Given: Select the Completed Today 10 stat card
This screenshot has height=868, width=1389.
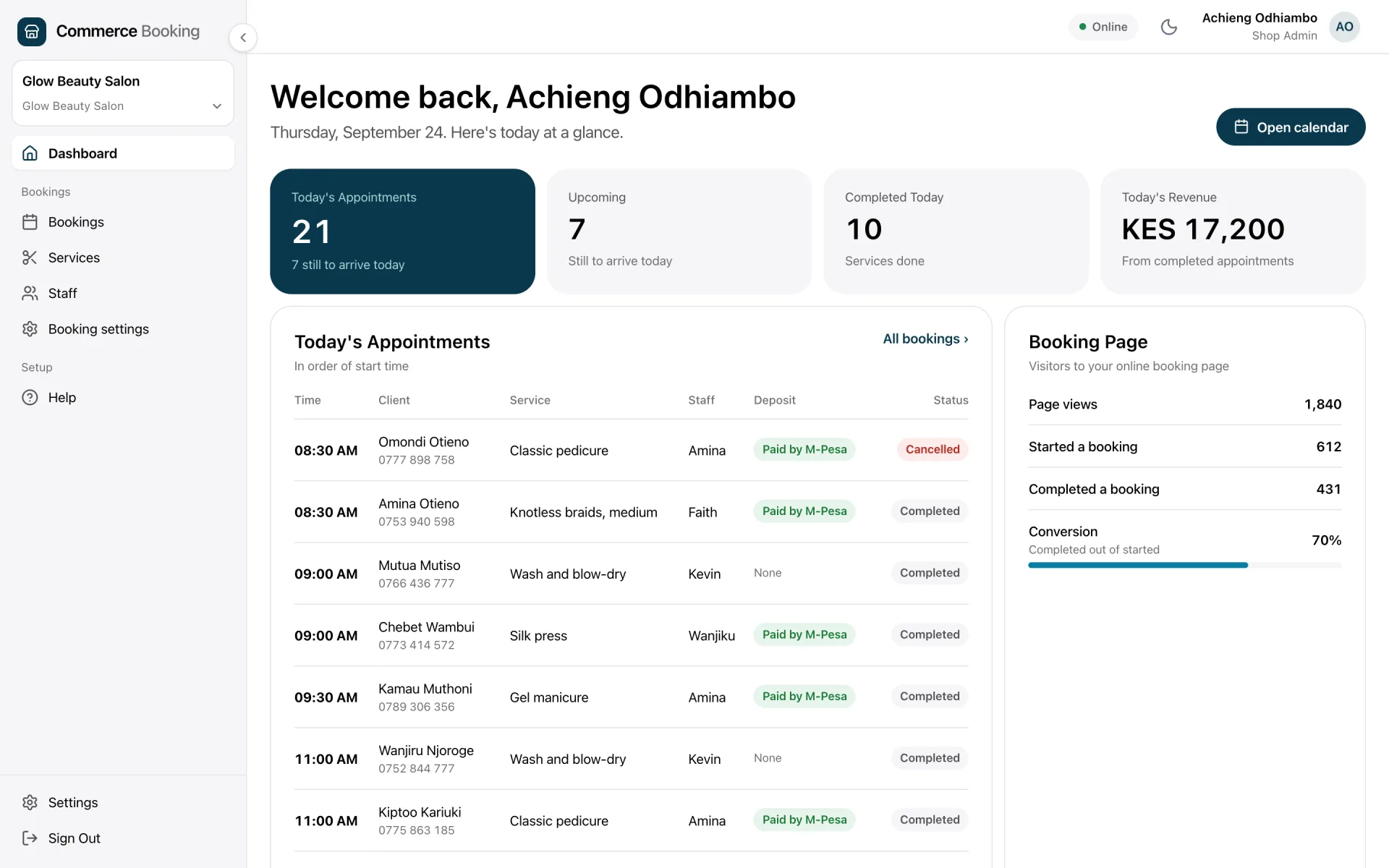Looking at the screenshot, I should [956, 231].
